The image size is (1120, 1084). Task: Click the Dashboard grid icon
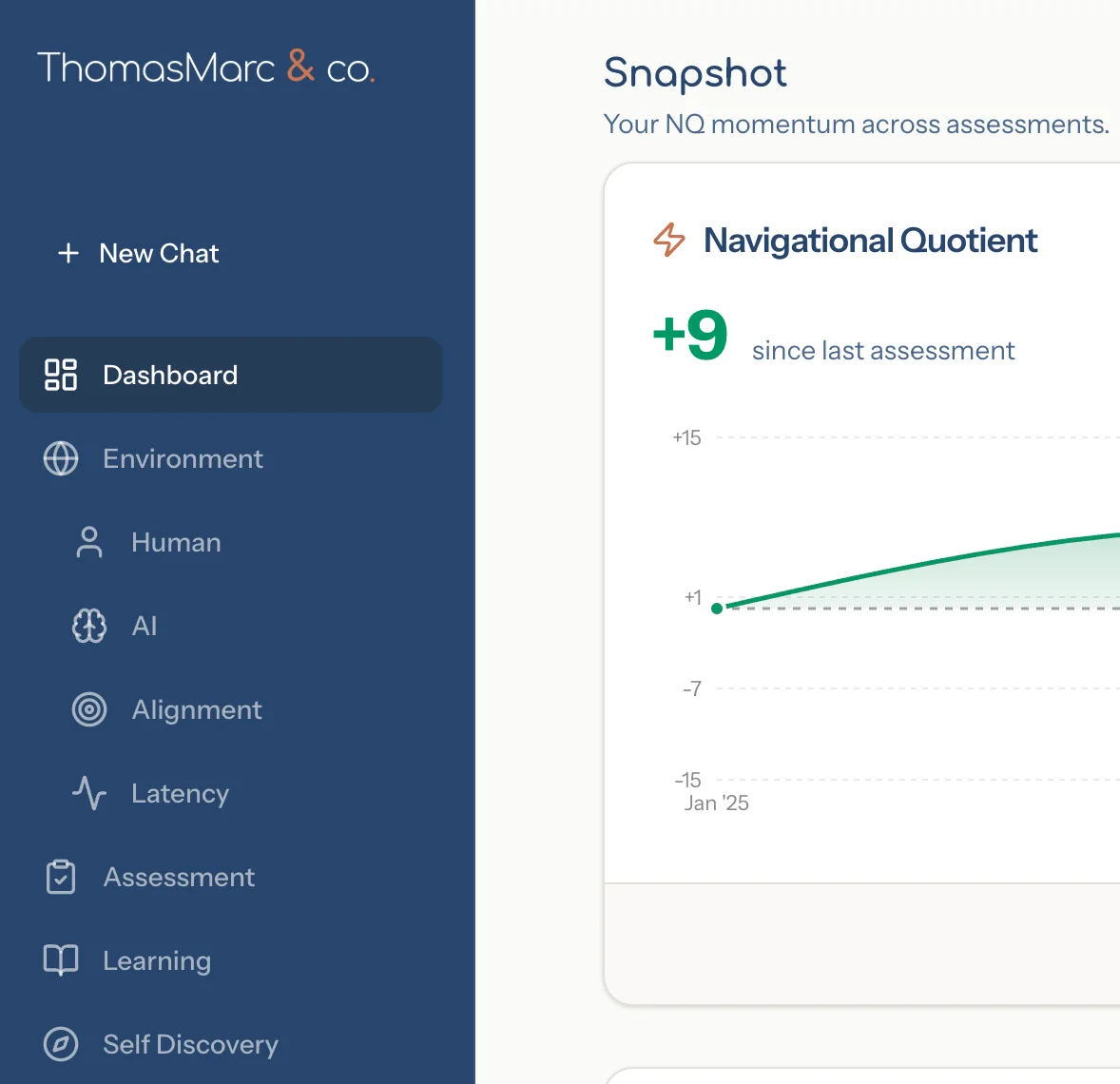coord(61,375)
